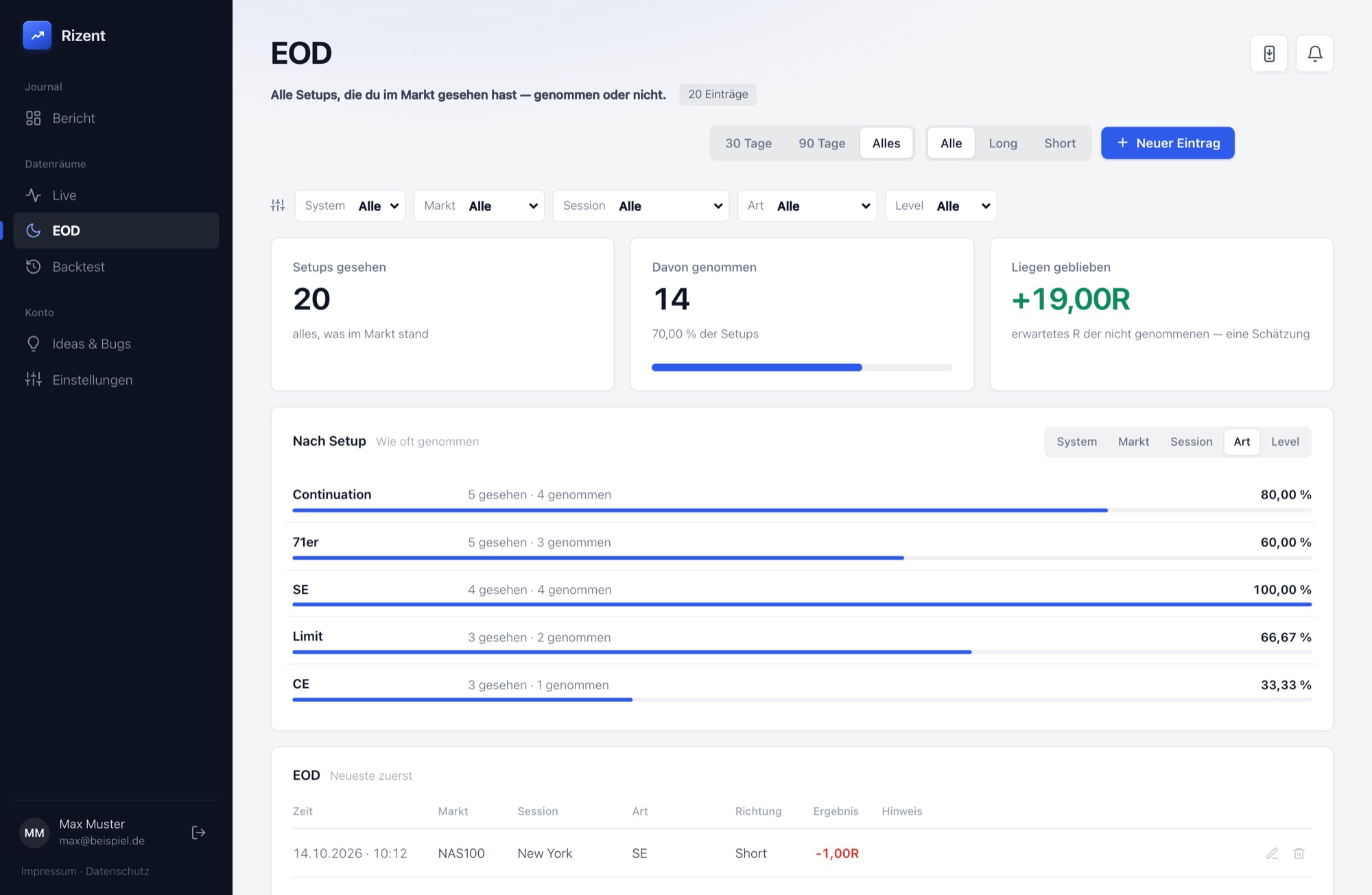Edit the 14.10.2026 entry via pencil icon
The height and width of the screenshot is (895, 1372).
(x=1273, y=853)
